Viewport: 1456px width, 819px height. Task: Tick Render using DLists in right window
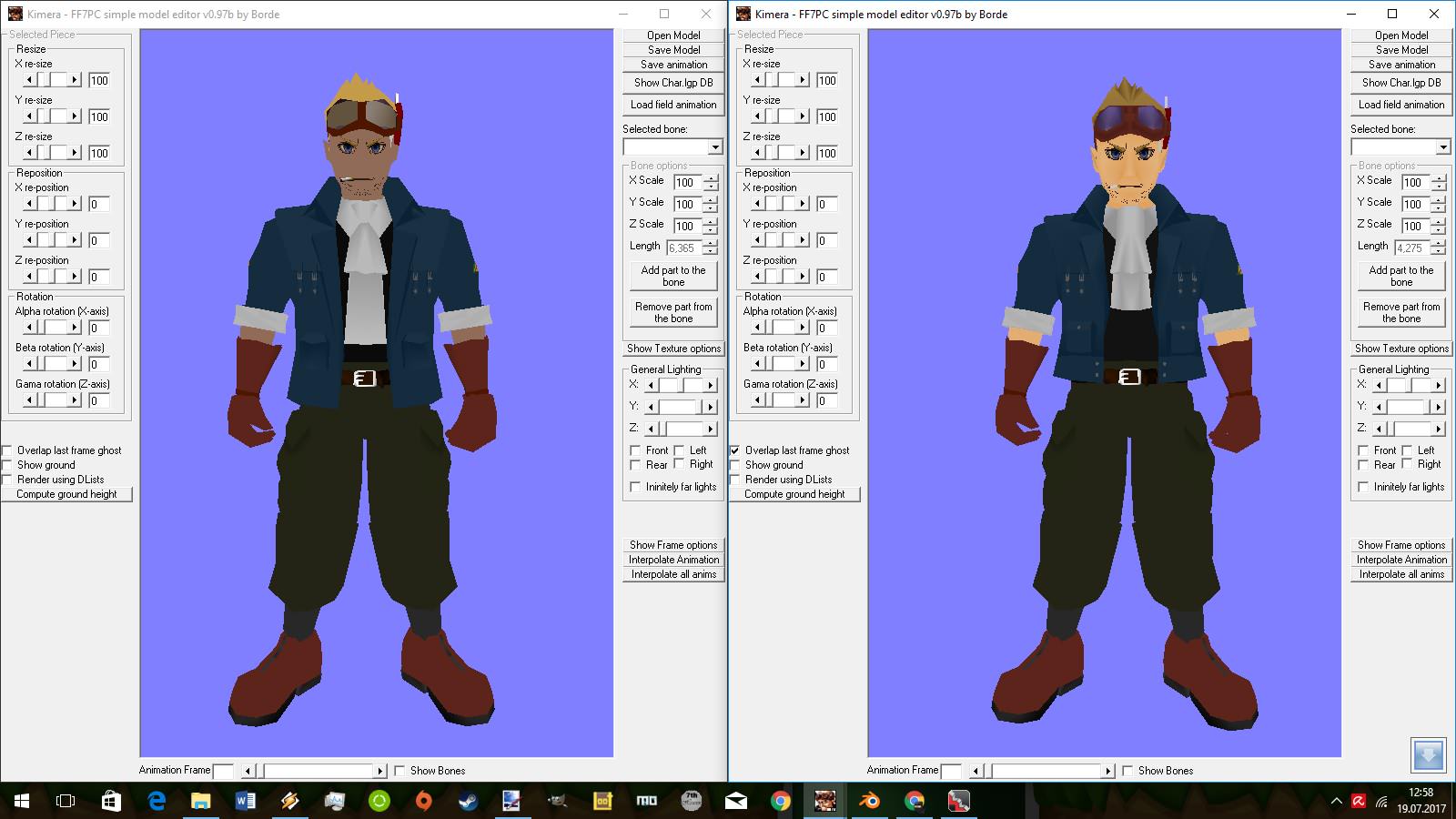pos(735,480)
